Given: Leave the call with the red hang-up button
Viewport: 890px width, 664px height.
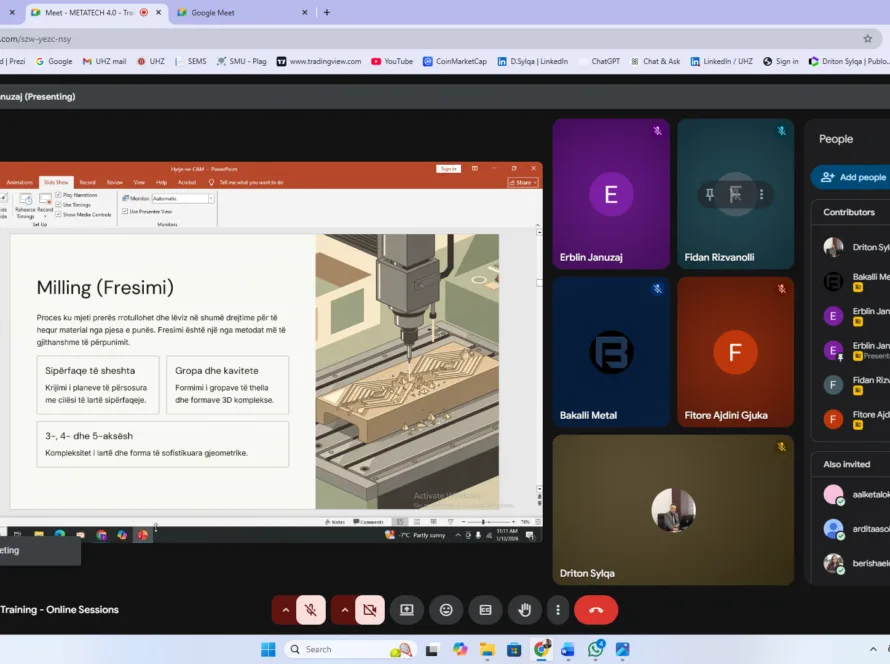Looking at the screenshot, I should pyautogui.click(x=596, y=609).
